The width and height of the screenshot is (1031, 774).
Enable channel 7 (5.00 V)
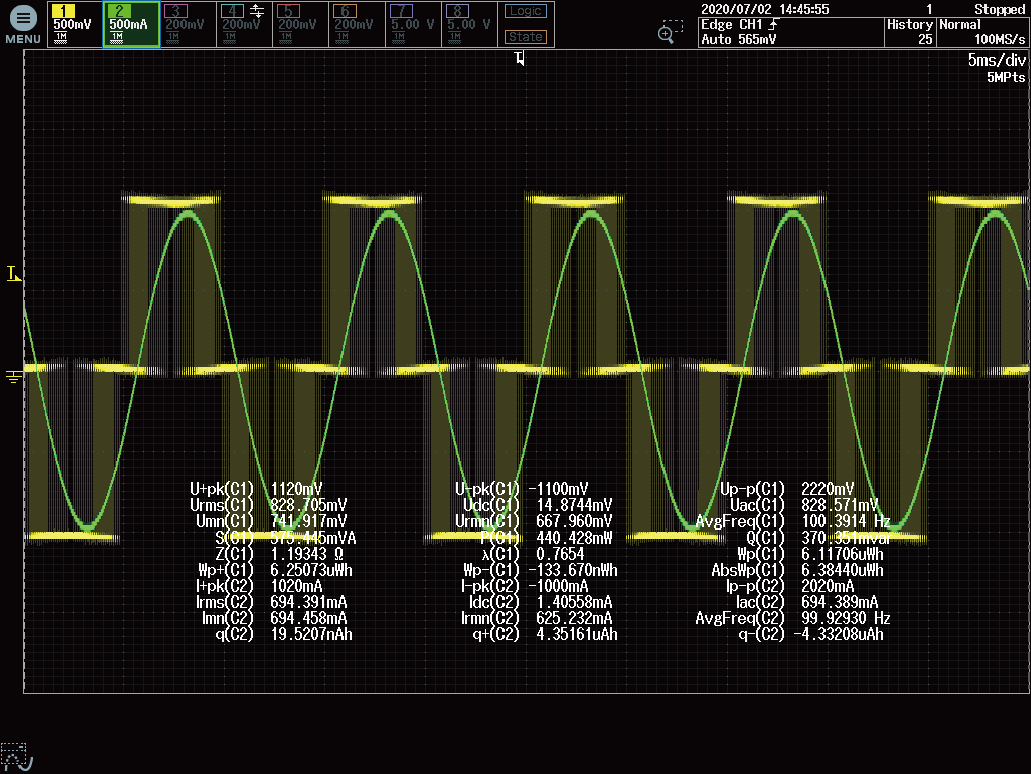click(413, 24)
